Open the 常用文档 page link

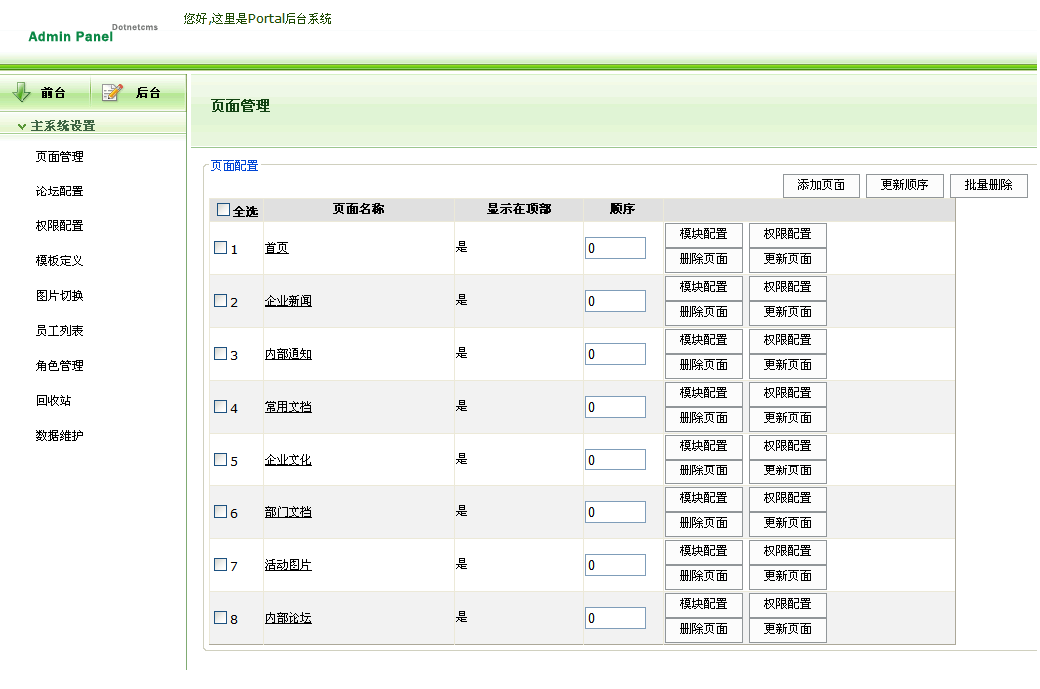(289, 407)
